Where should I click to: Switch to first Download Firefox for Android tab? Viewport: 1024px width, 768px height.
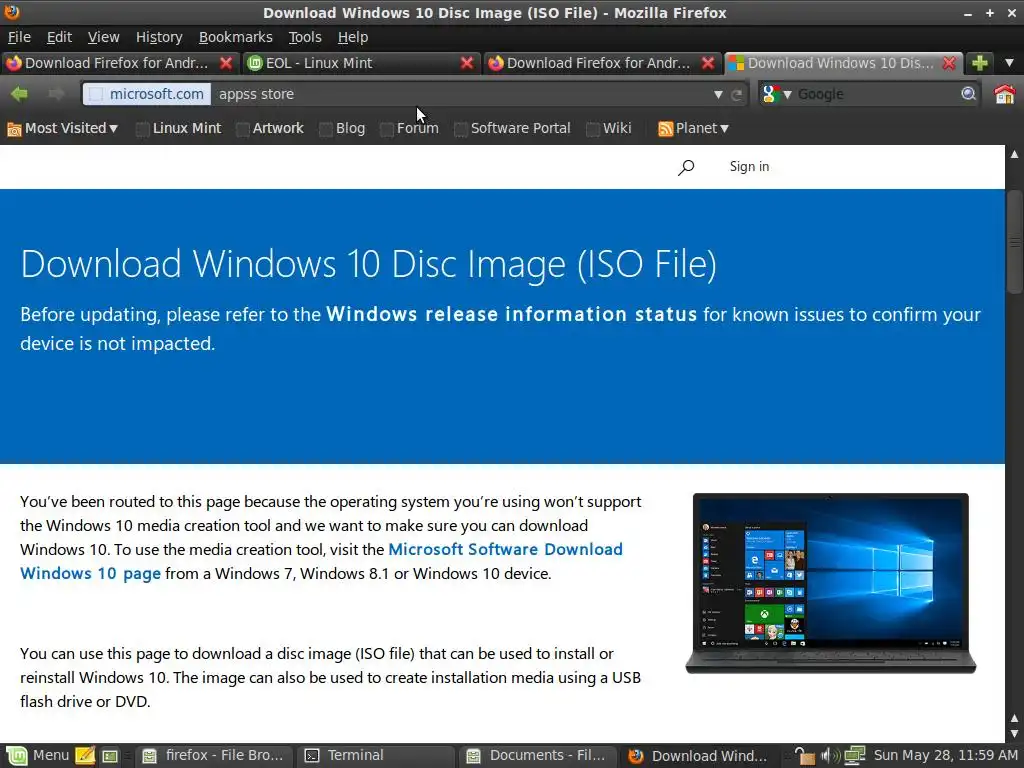click(120, 63)
